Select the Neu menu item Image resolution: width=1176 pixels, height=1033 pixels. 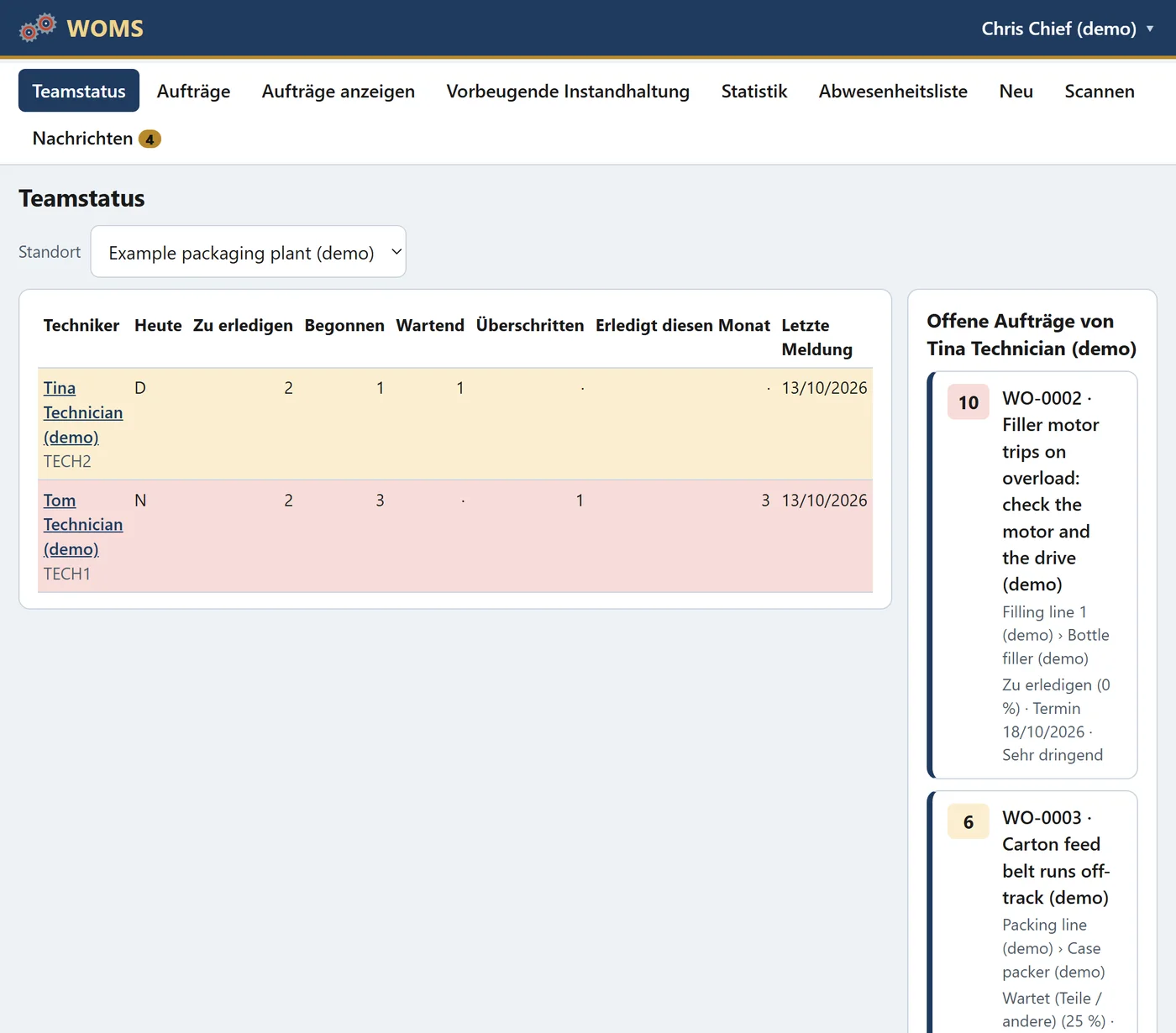1016,91
